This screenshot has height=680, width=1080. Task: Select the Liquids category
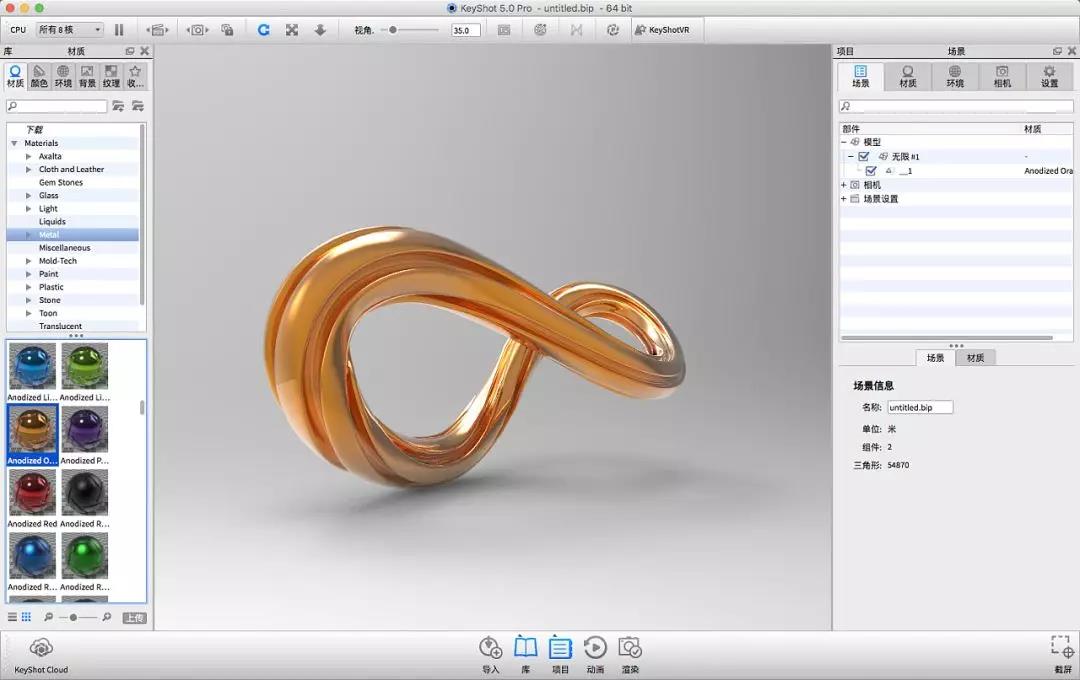tap(52, 222)
